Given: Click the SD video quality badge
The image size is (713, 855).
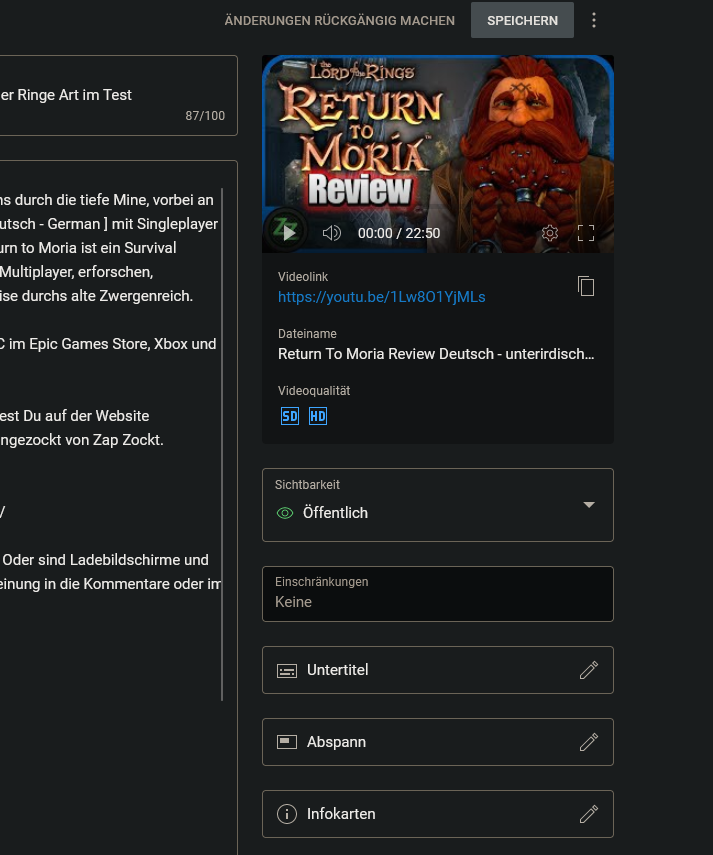Looking at the screenshot, I should point(290,416).
